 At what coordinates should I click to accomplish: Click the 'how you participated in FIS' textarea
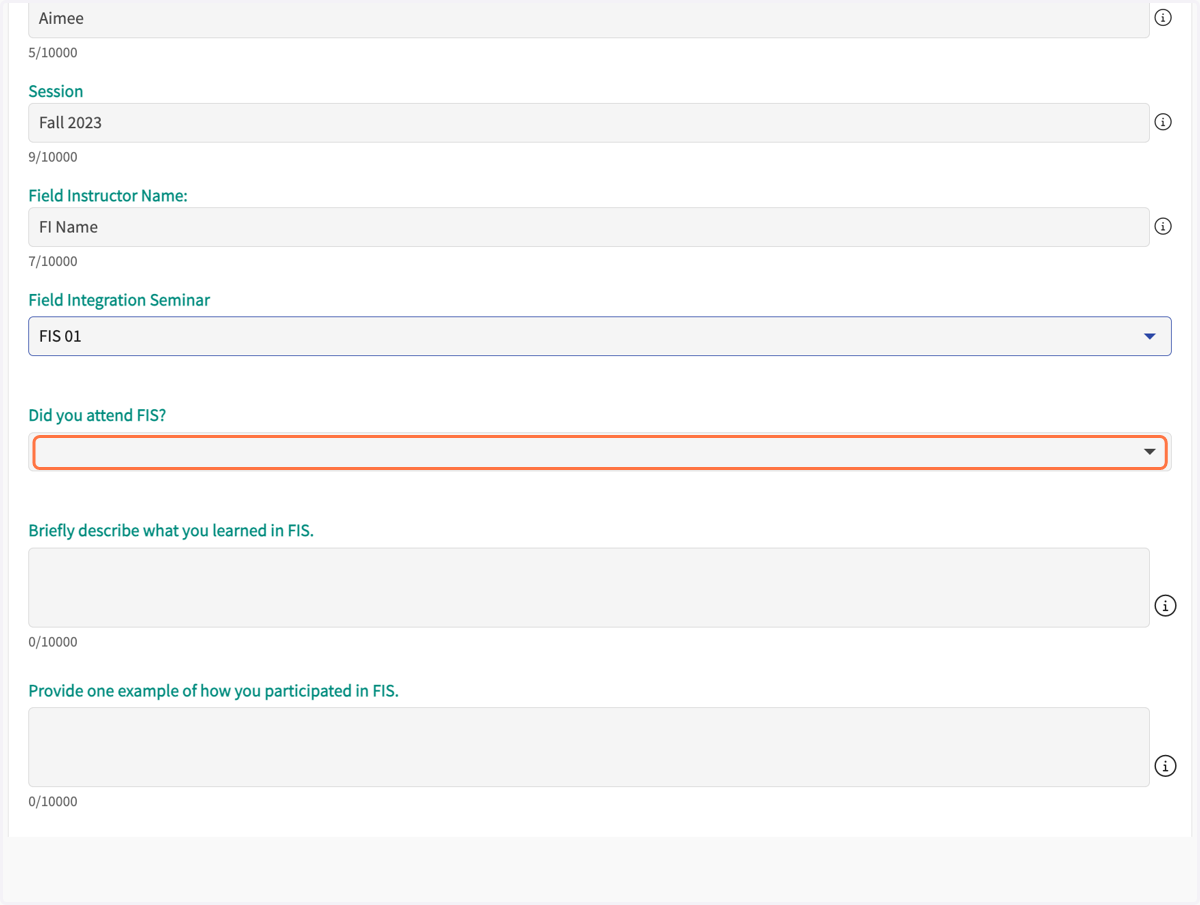589,747
